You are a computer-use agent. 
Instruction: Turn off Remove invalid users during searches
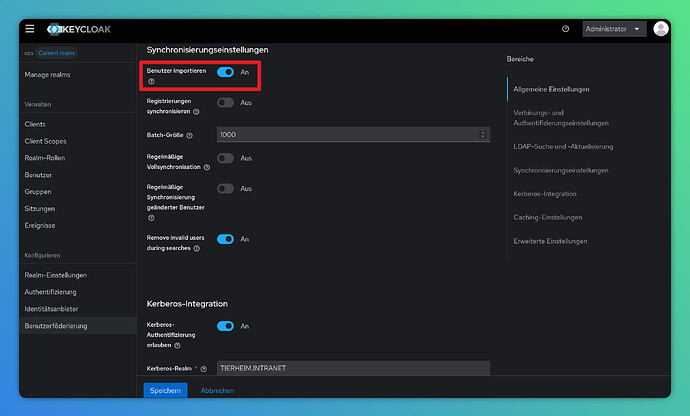pyautogui.click(x=225, y=239)
